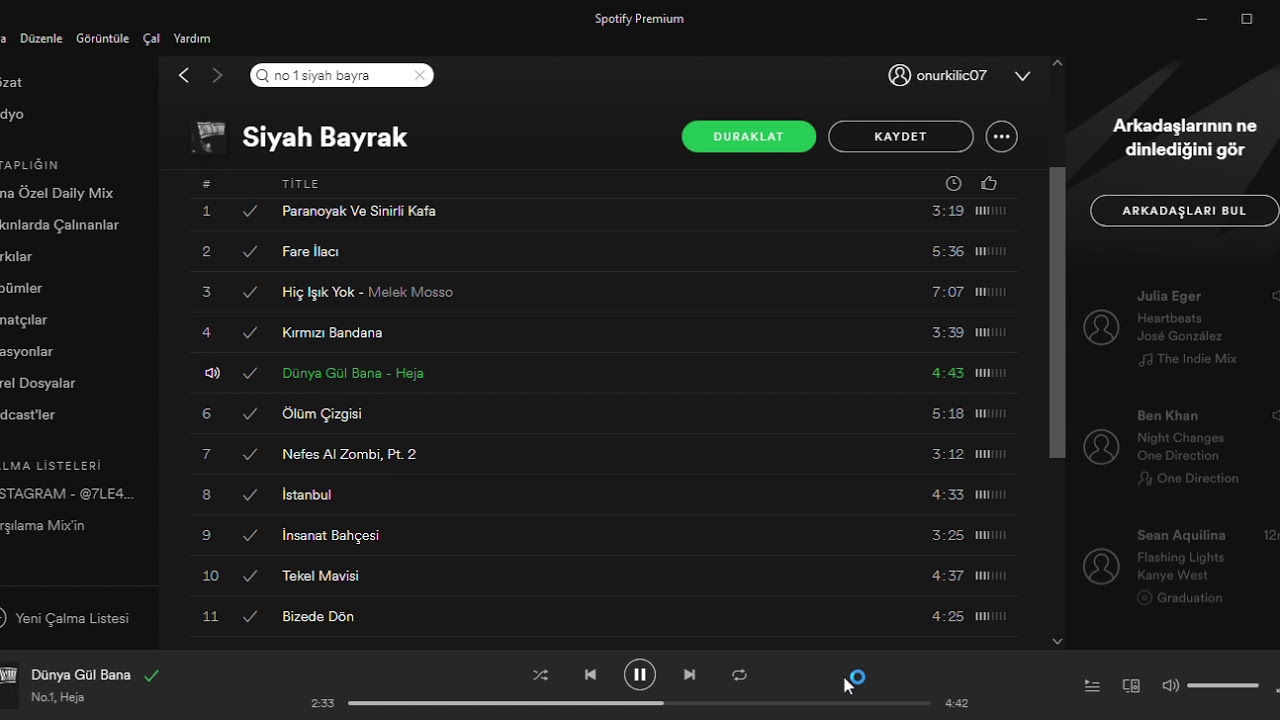The width and height of the screenshot is (1280, 720).
Task: Click ARKADAŞLARI BUL button
Action: tap(1184, 211)
